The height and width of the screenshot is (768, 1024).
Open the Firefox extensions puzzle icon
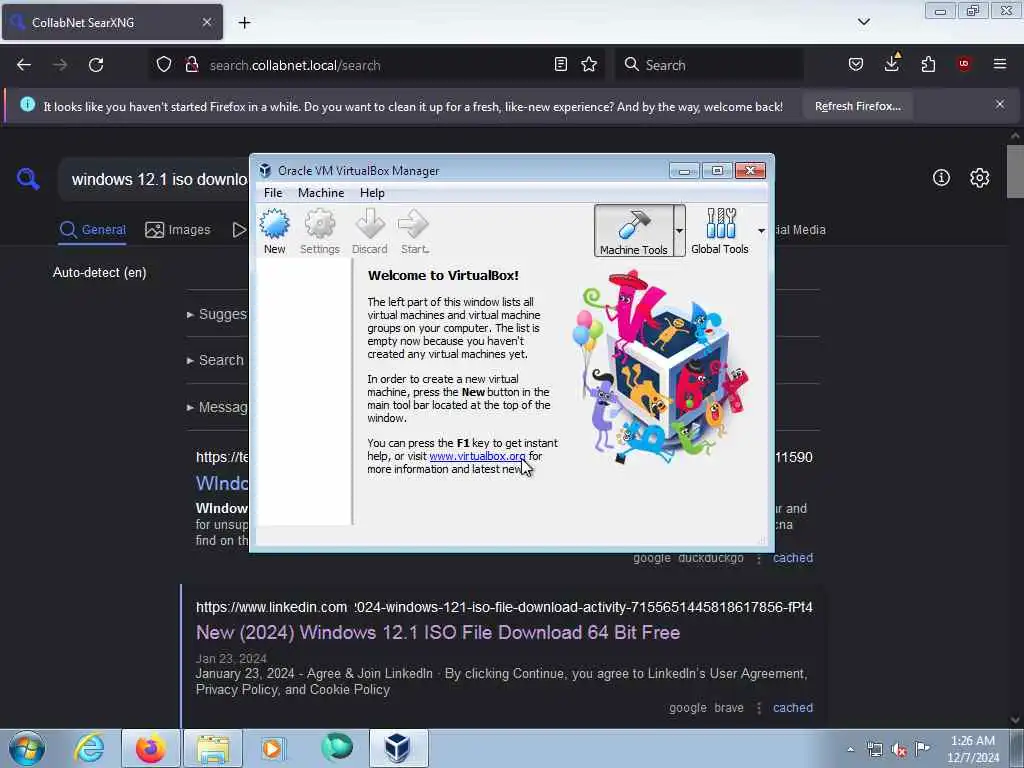[x=928, y=64]
